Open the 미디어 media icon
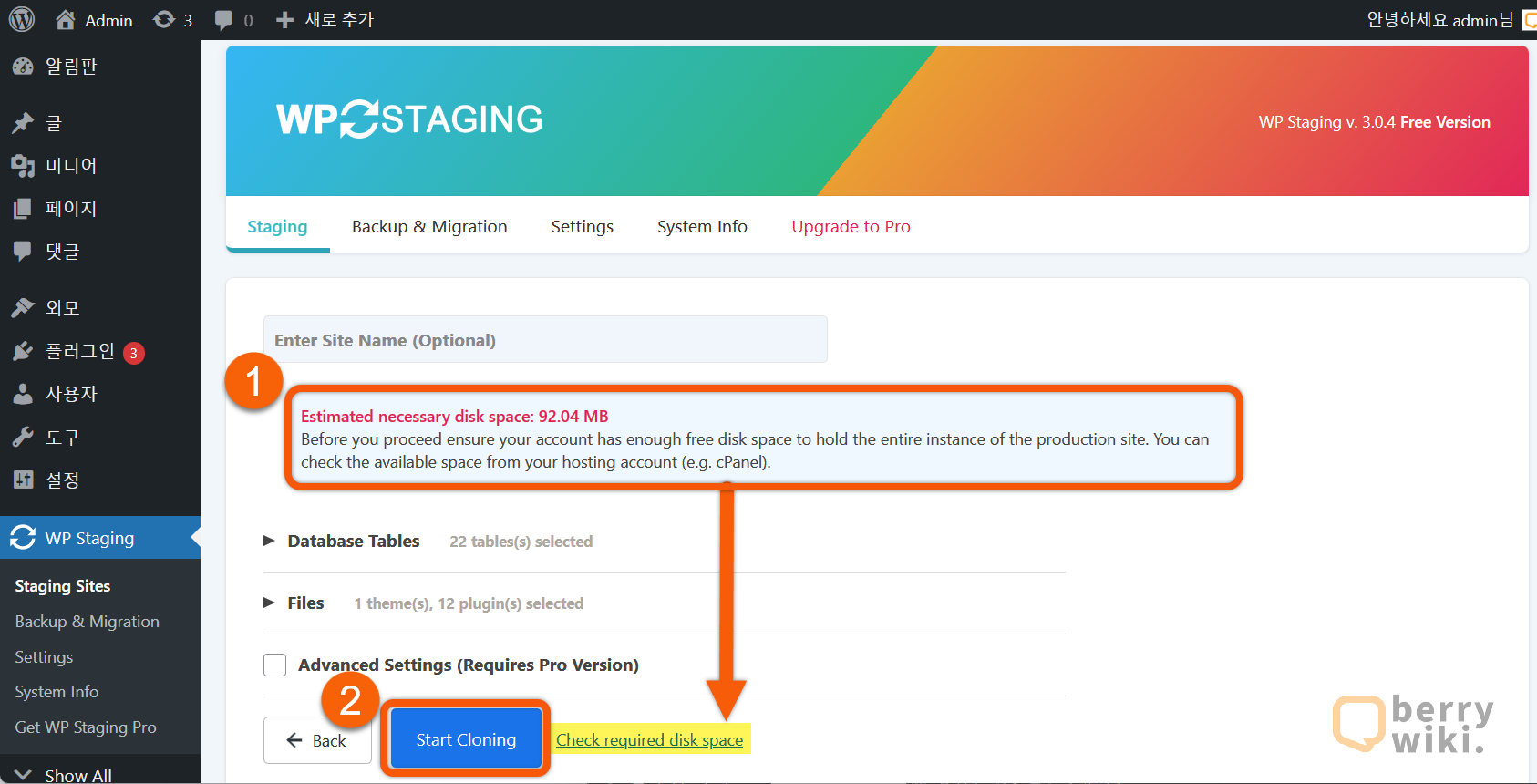Viewport: 1537px width, 784px height. (x=23, y=166)
